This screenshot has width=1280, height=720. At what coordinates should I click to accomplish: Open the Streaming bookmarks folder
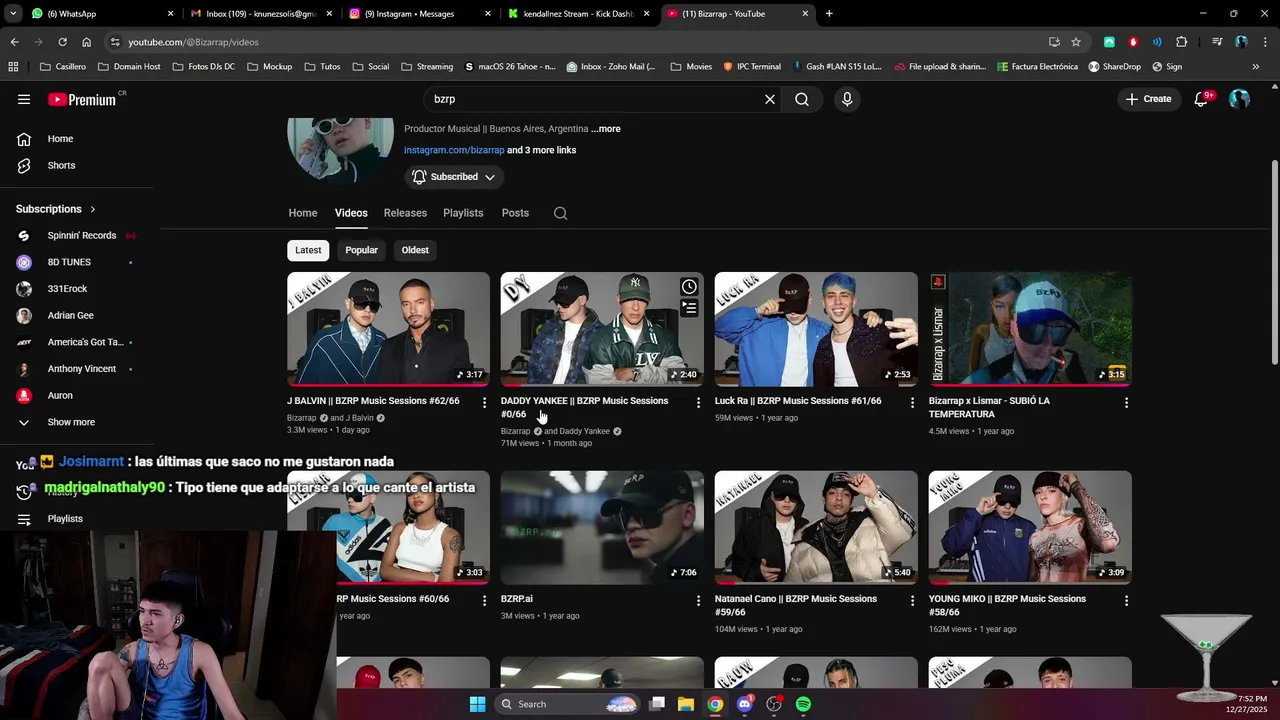pos(427,67)
